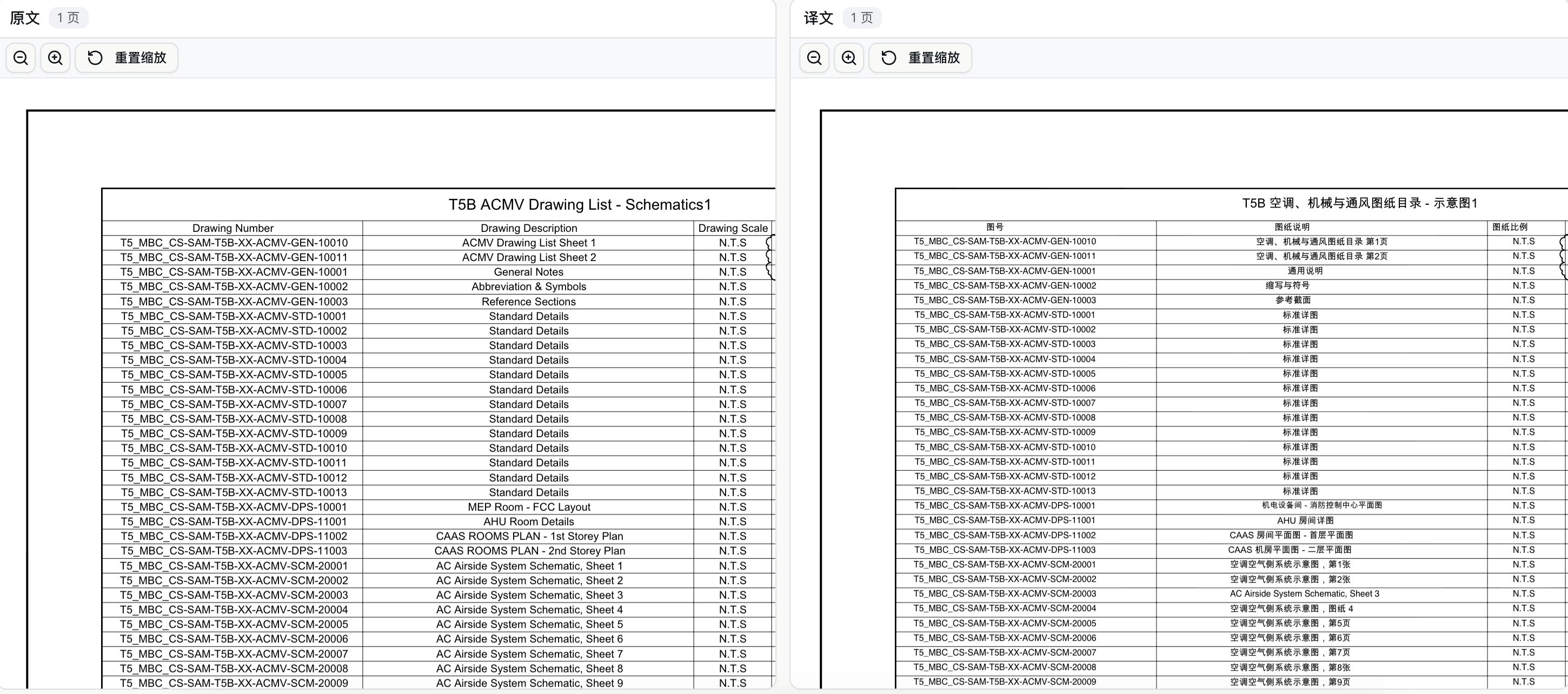Click the '图号' column header

[x=995, y=227]
